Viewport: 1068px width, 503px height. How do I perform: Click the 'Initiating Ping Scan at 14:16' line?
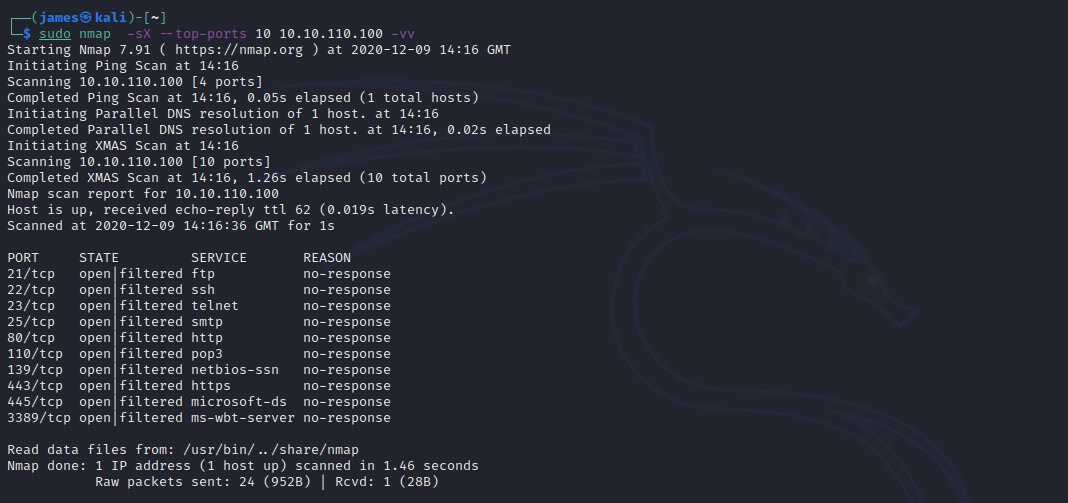pos(123,66)
